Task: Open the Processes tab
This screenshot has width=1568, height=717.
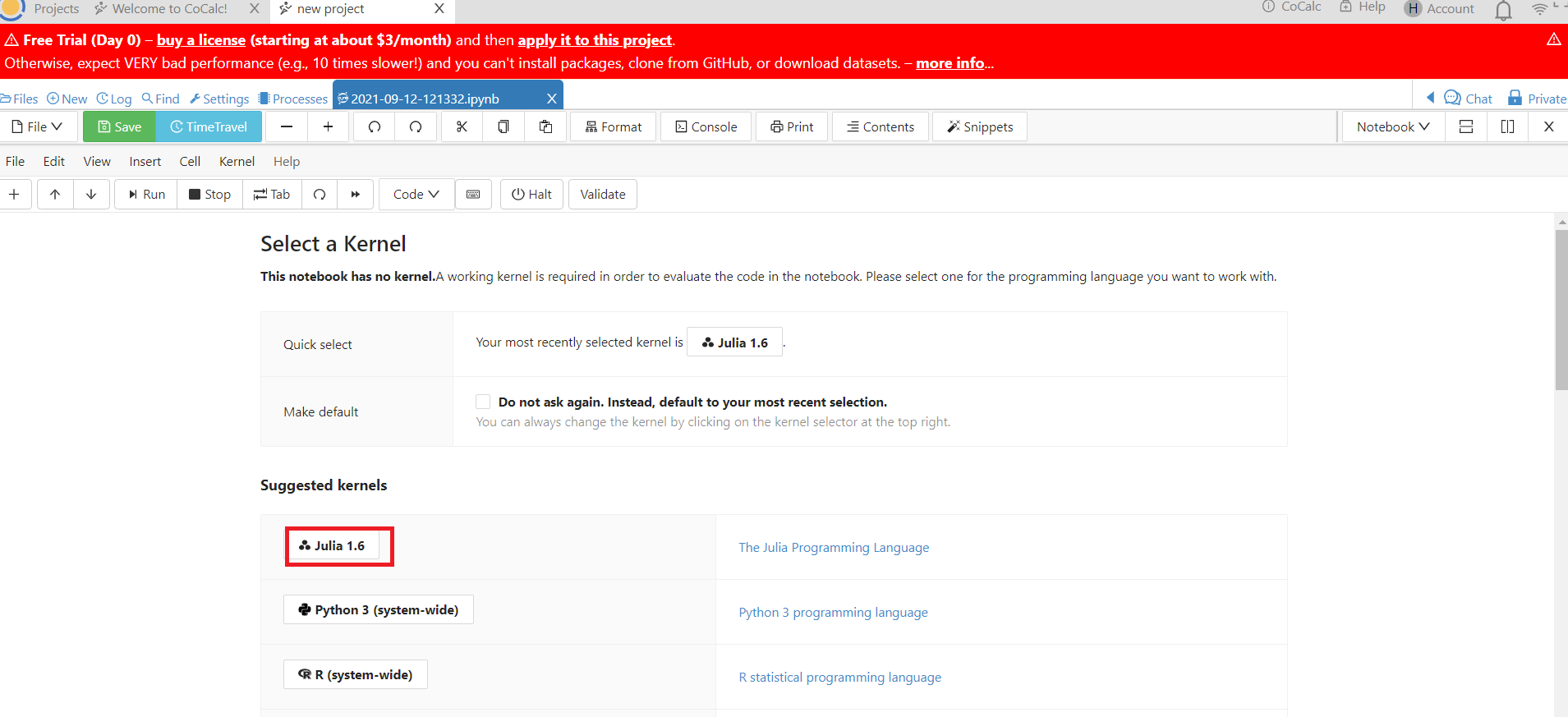Action: [x=293, y=99]
